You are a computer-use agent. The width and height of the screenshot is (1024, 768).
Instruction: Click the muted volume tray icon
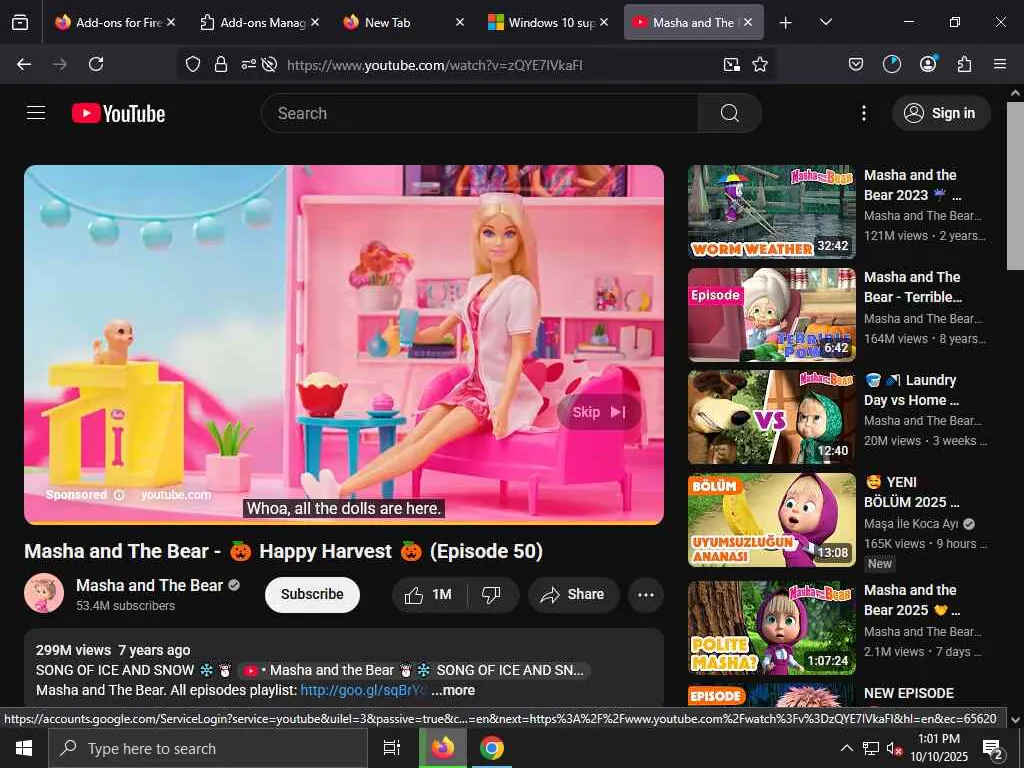click(893, 748)
